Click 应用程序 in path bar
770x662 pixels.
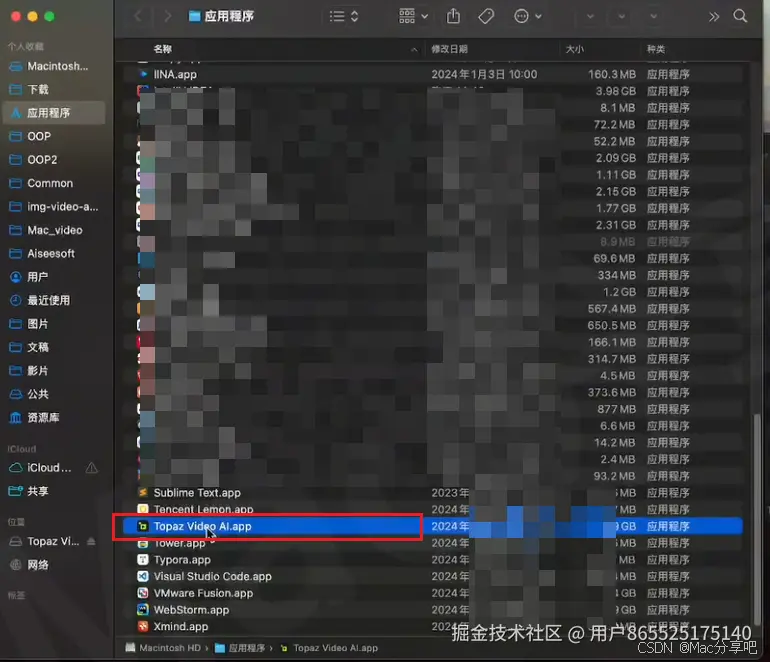[x=241, y=648]
